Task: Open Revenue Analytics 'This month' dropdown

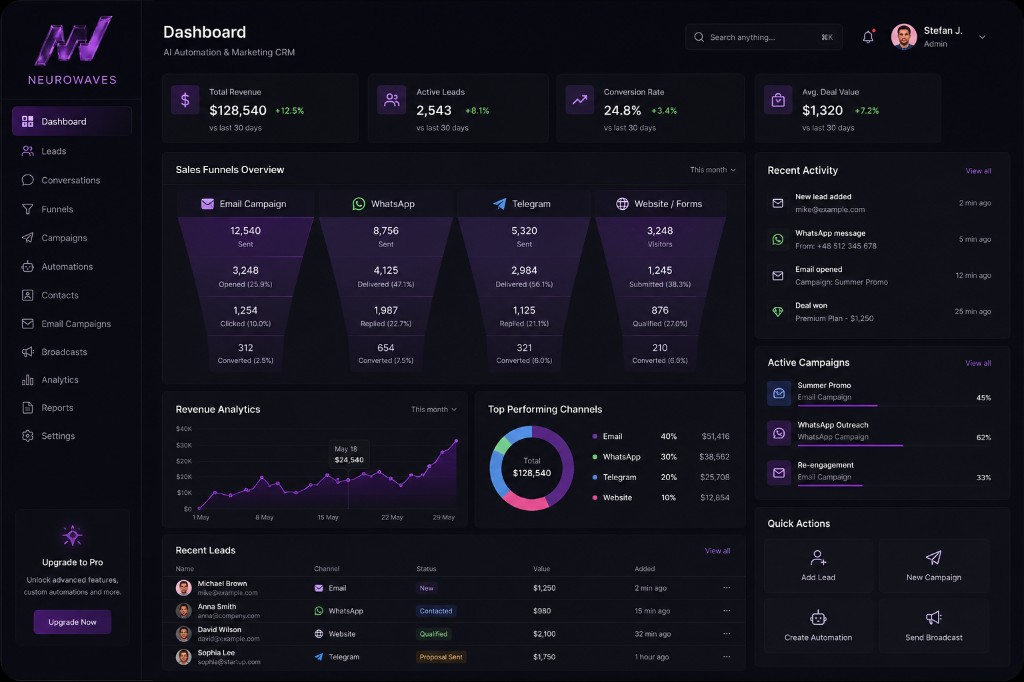Action: pyautogui.click(x=434, y=410)
